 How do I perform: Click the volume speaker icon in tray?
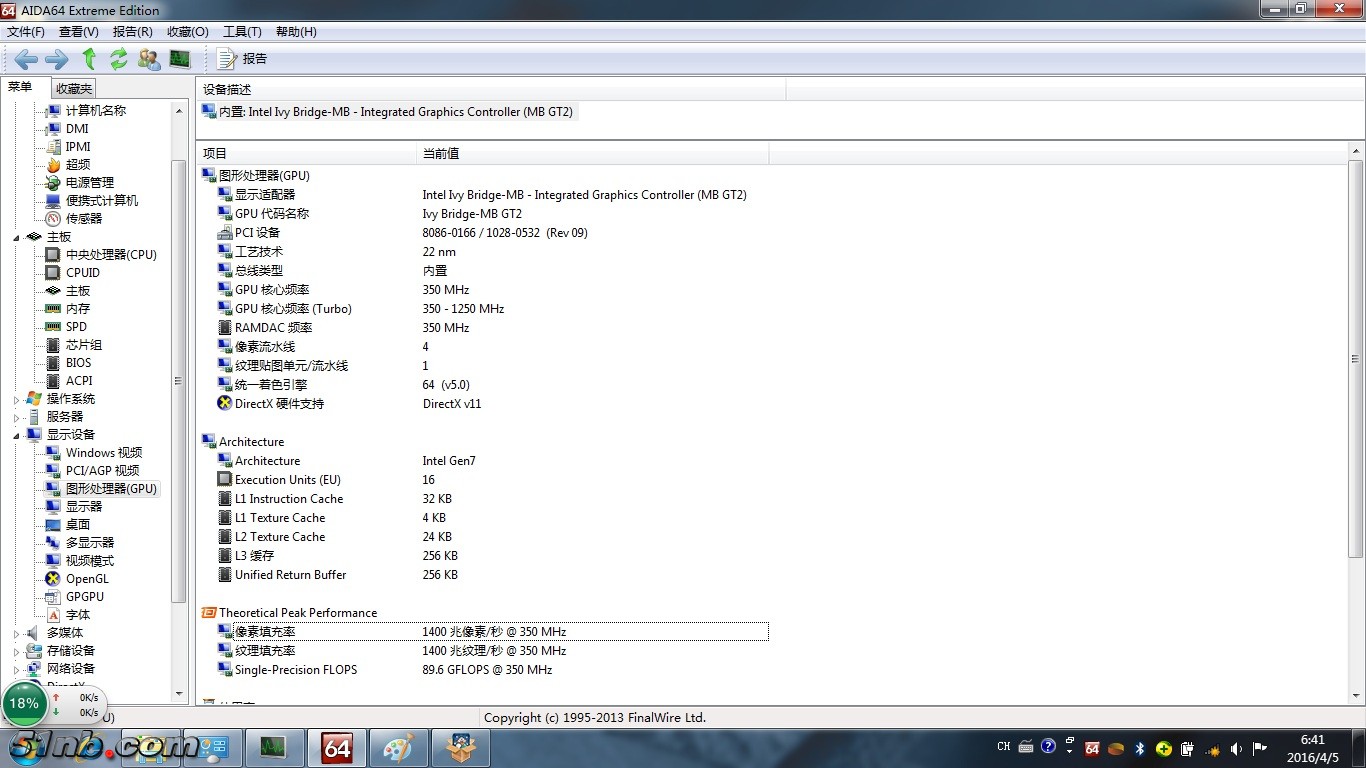(1237, 748)
